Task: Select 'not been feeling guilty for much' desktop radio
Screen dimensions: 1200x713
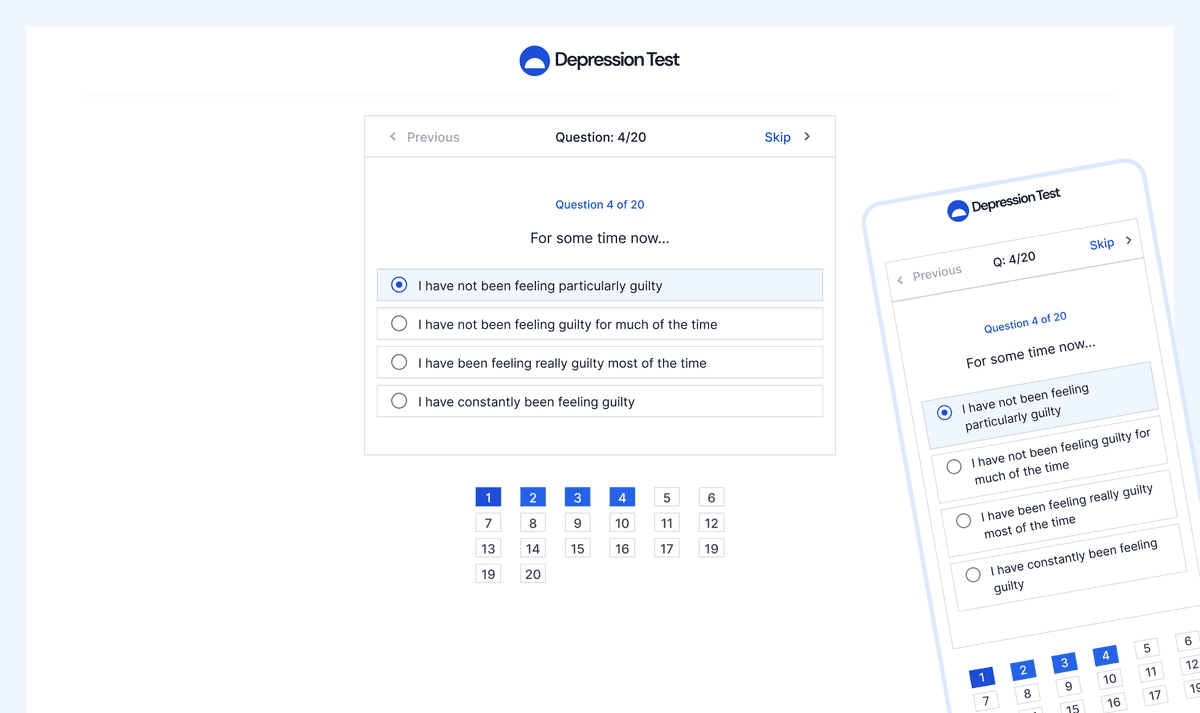Action: tap(399, 323)
